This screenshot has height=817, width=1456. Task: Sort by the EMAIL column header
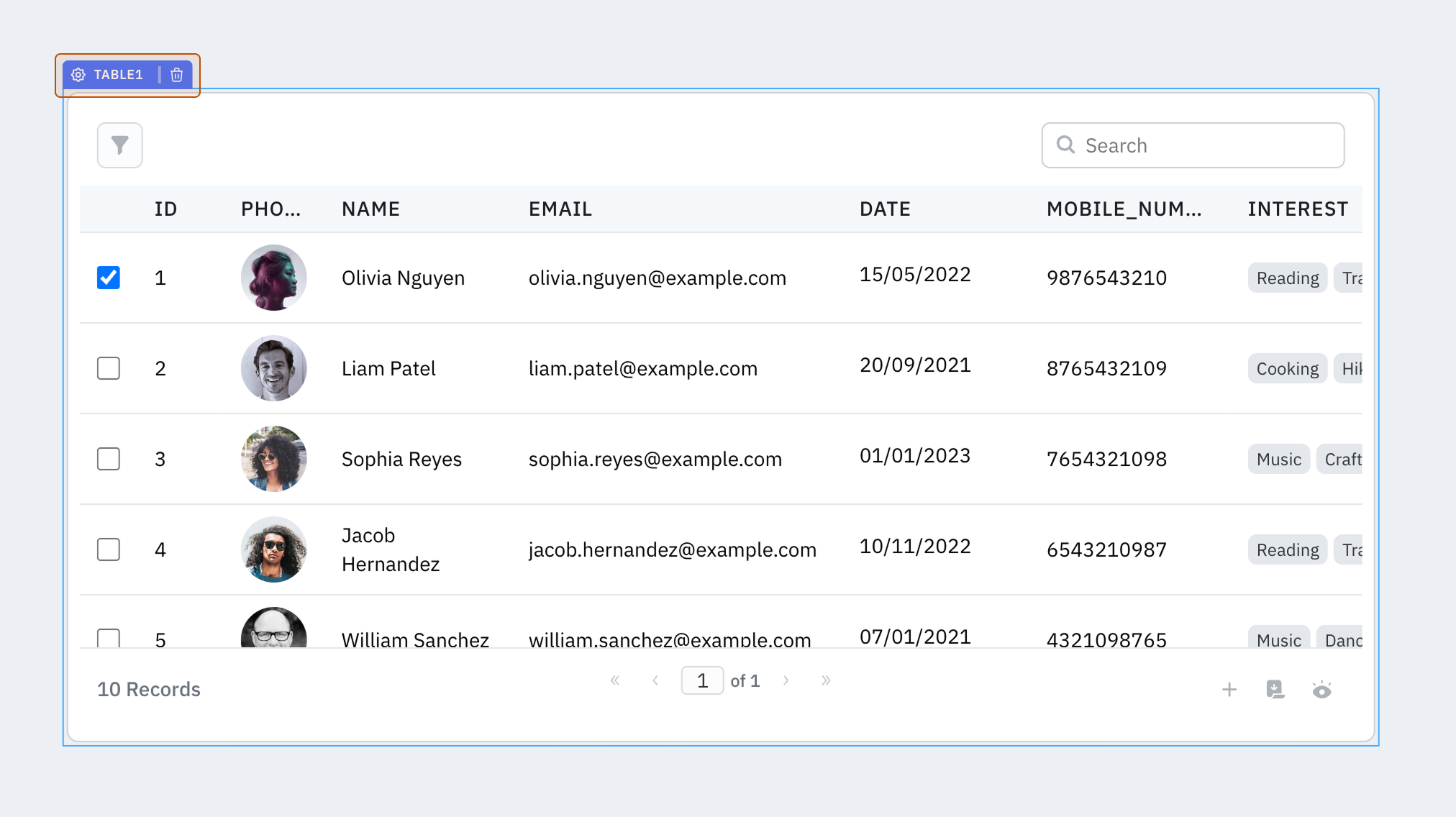pyautogui.click(x=560, y=209)
